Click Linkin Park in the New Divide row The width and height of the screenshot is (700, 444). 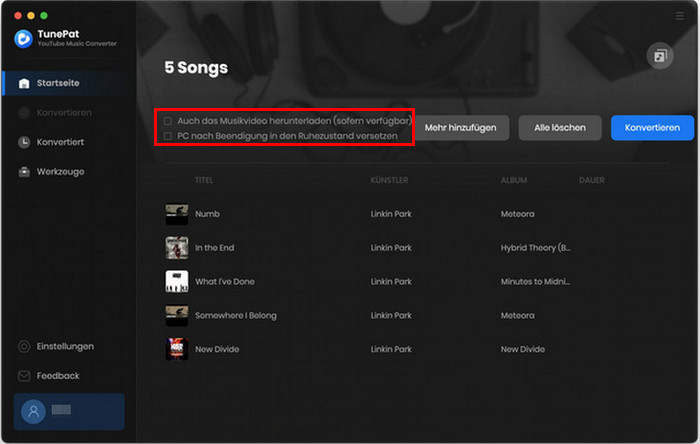391,349
